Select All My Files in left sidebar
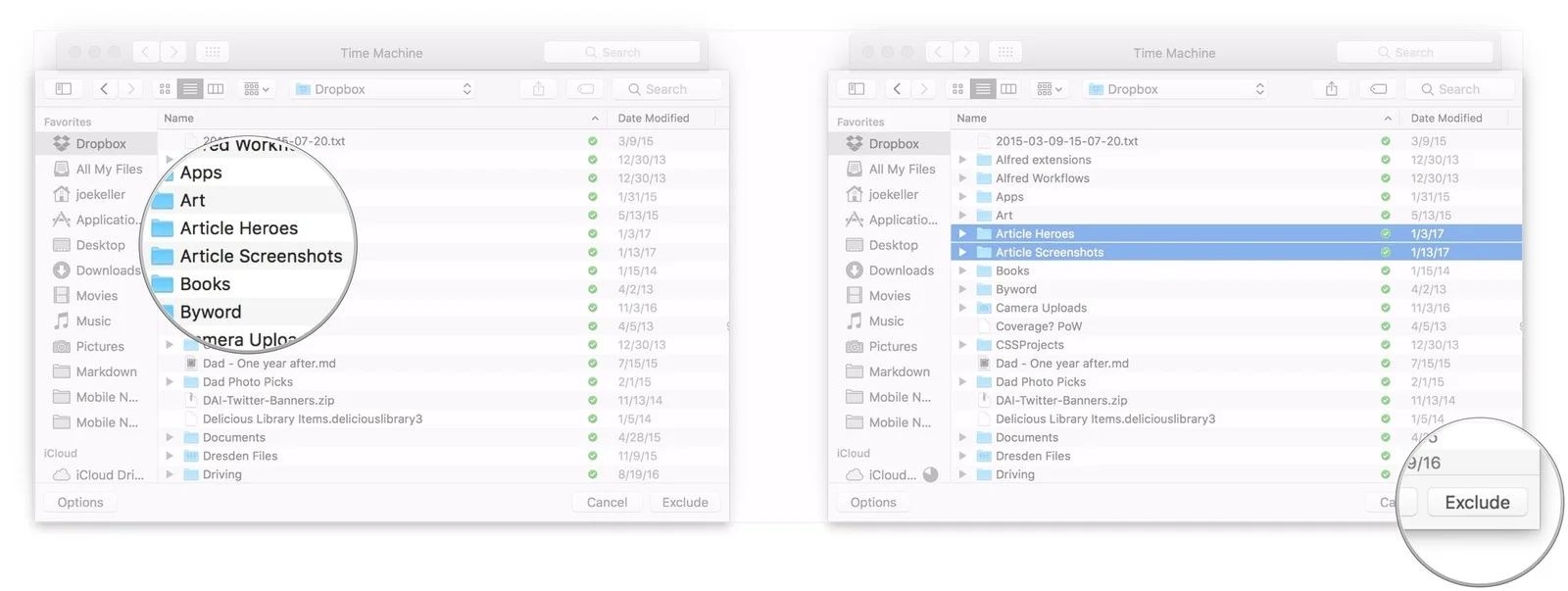 coord(97,169)
